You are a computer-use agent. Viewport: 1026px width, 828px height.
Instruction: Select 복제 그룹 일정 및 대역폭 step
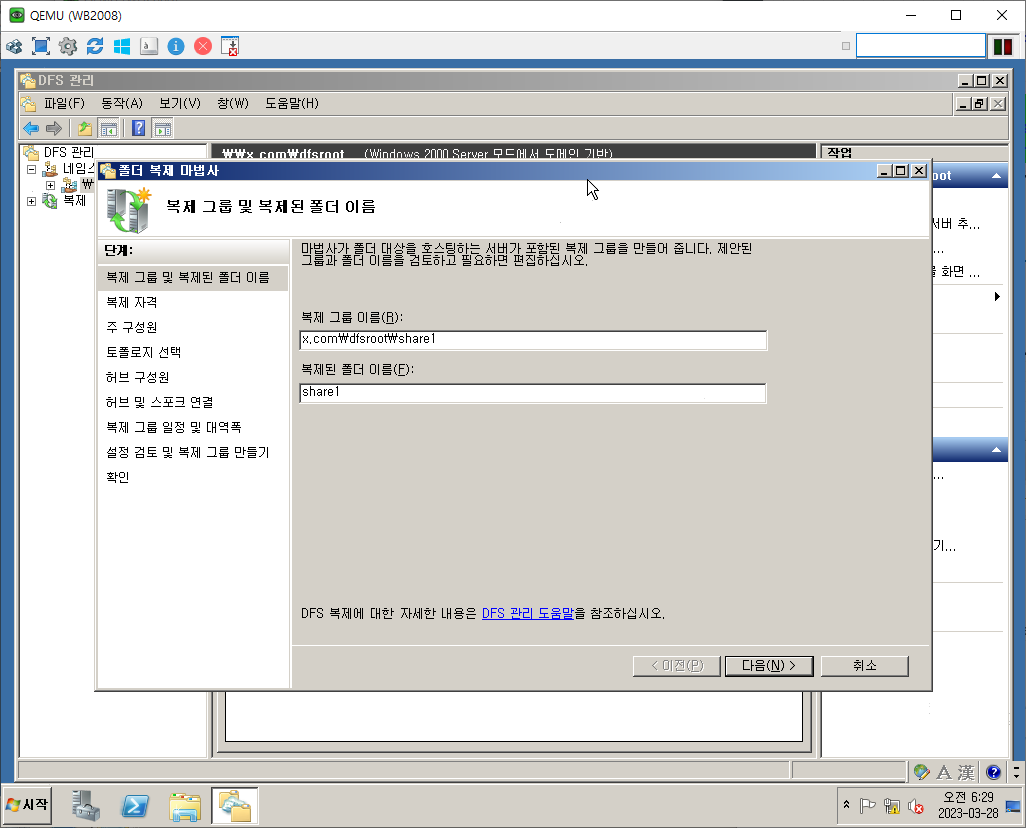pos(174,427)
